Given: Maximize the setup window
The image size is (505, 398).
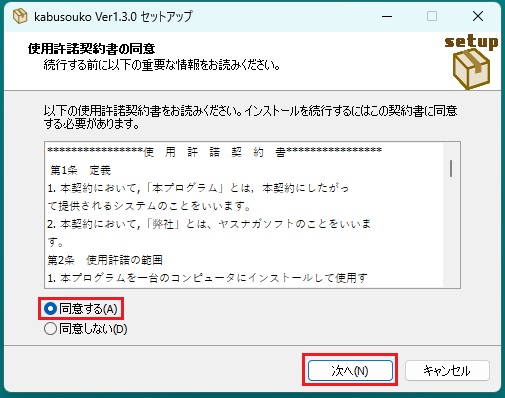Looking at the screenshot, I should (x=432, y=16).
